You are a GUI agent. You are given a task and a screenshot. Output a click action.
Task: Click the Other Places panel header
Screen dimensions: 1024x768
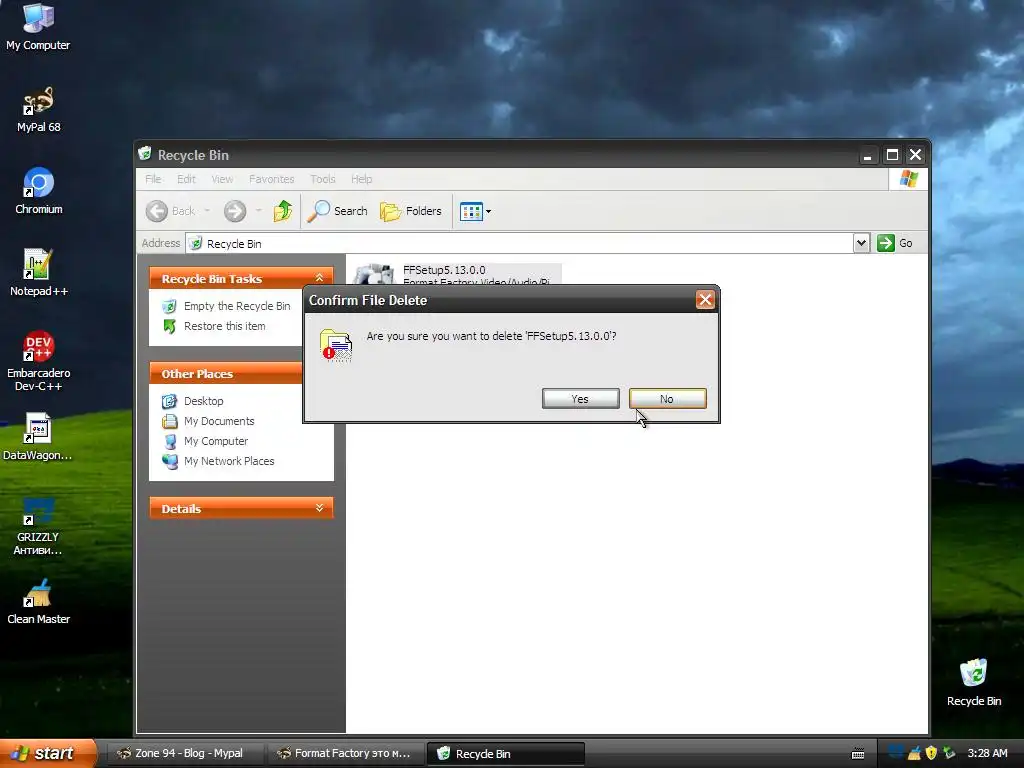(226, 374)
